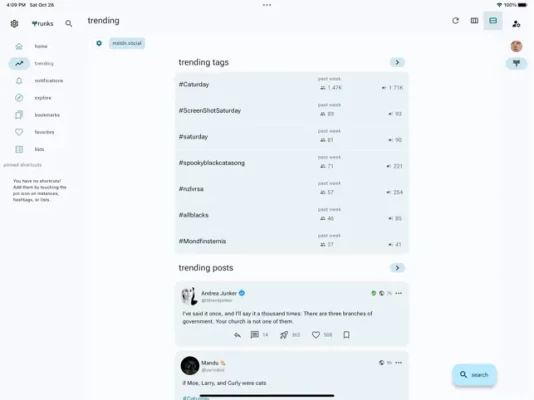Expand the trending posts section chevron
Viewport: 534px width, 400px height.
click(x=397, y=268)
